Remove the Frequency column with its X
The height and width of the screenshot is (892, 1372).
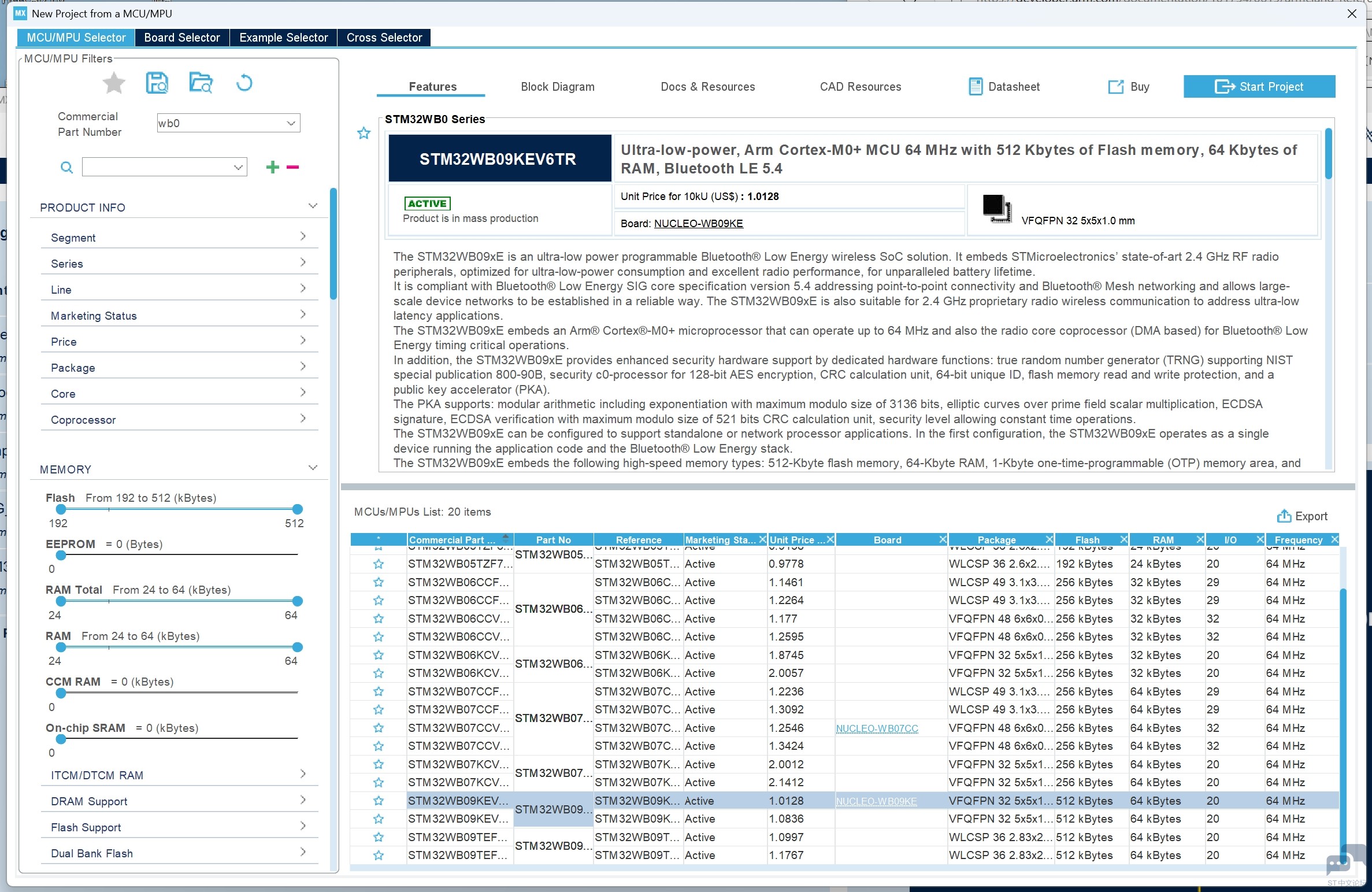1334,539
